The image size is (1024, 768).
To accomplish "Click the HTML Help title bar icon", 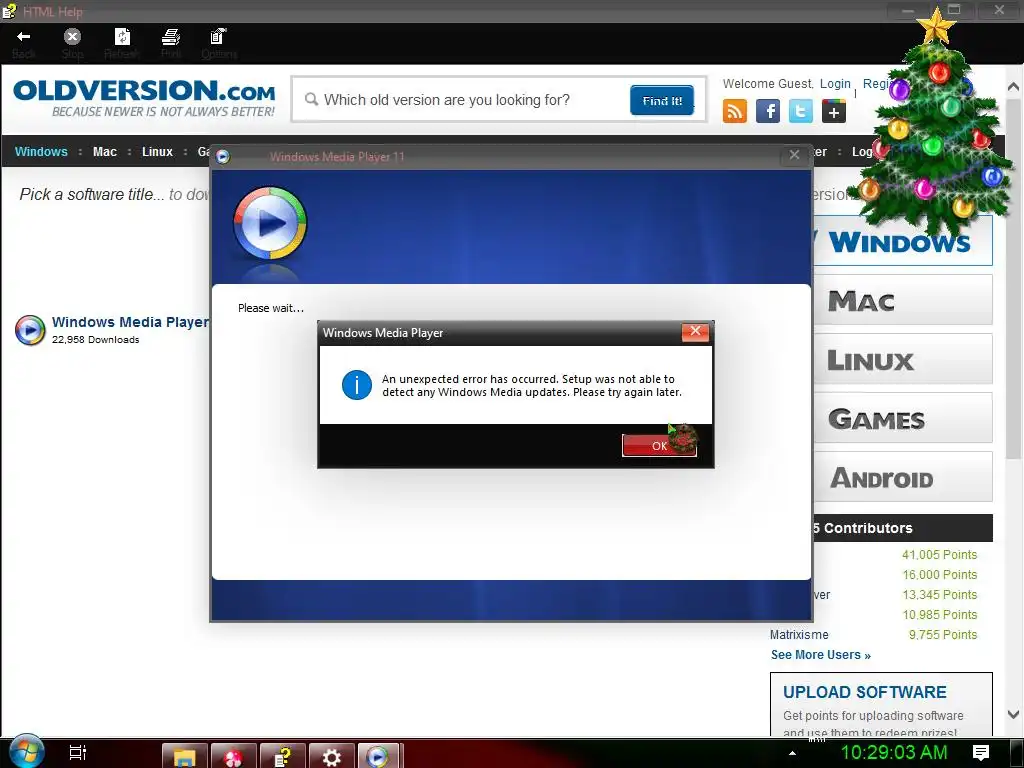I will pyautogui.click(x=8, y=11).
